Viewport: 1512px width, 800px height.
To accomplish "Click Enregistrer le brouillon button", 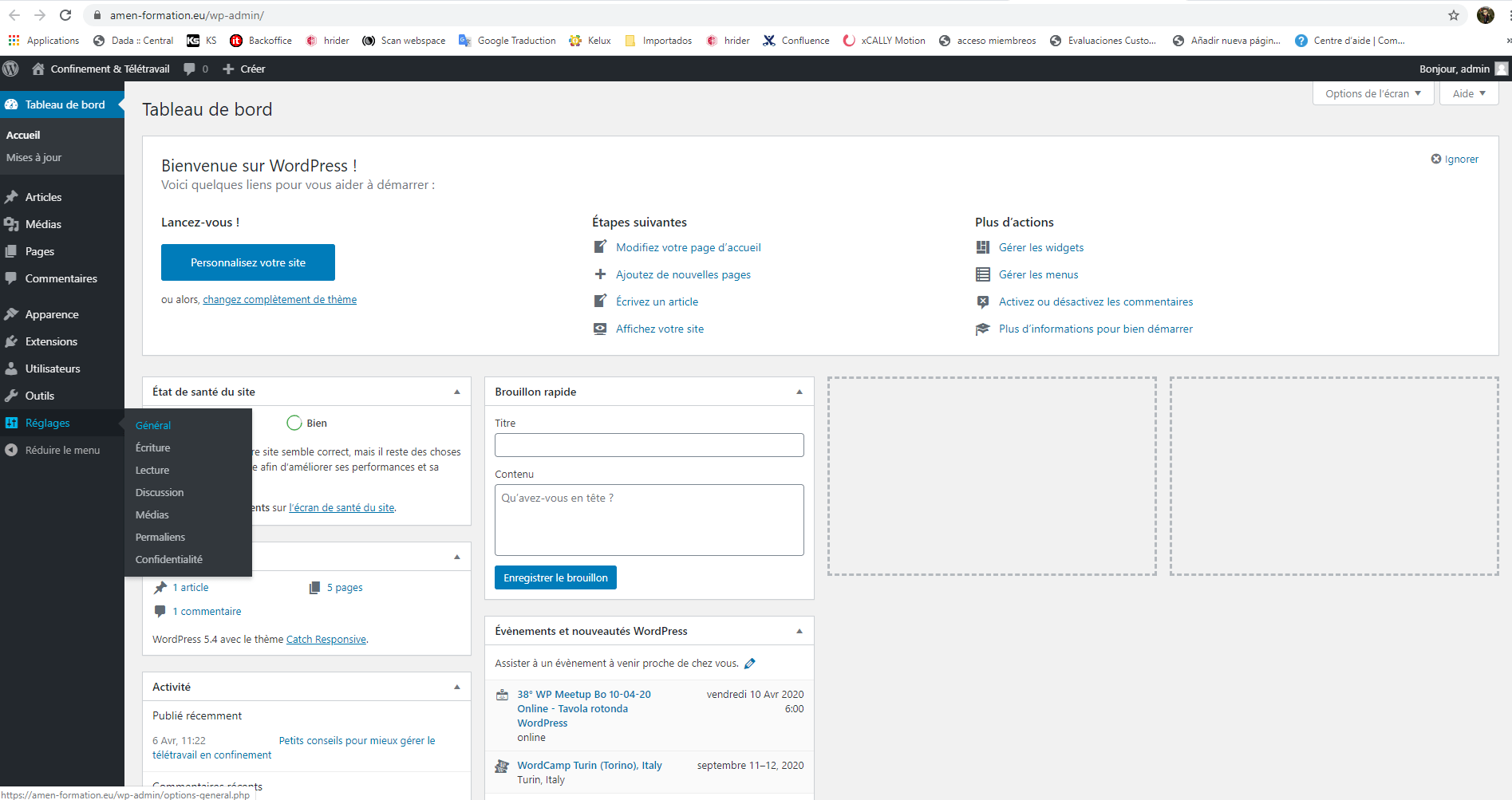I will point(555,577).
